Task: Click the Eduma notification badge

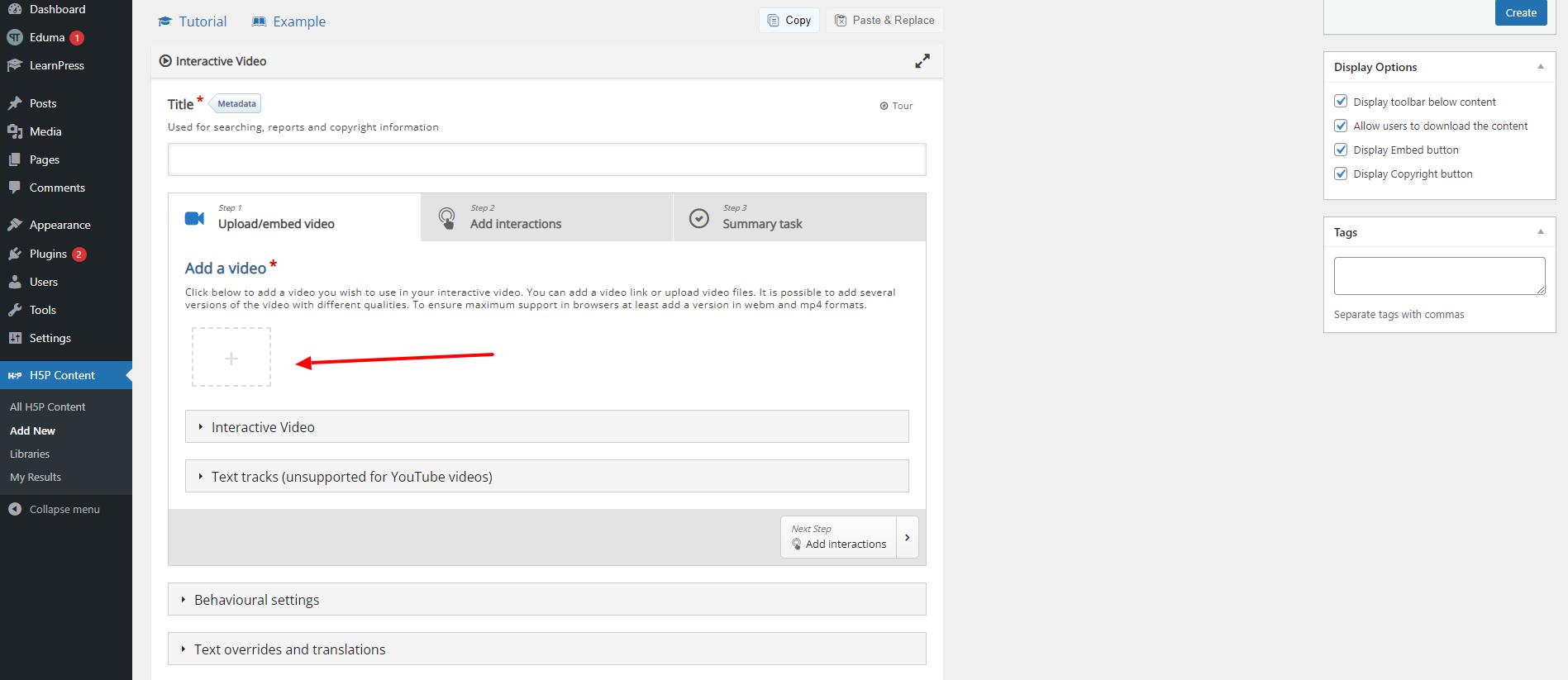Action: click(x=77, y=38)
